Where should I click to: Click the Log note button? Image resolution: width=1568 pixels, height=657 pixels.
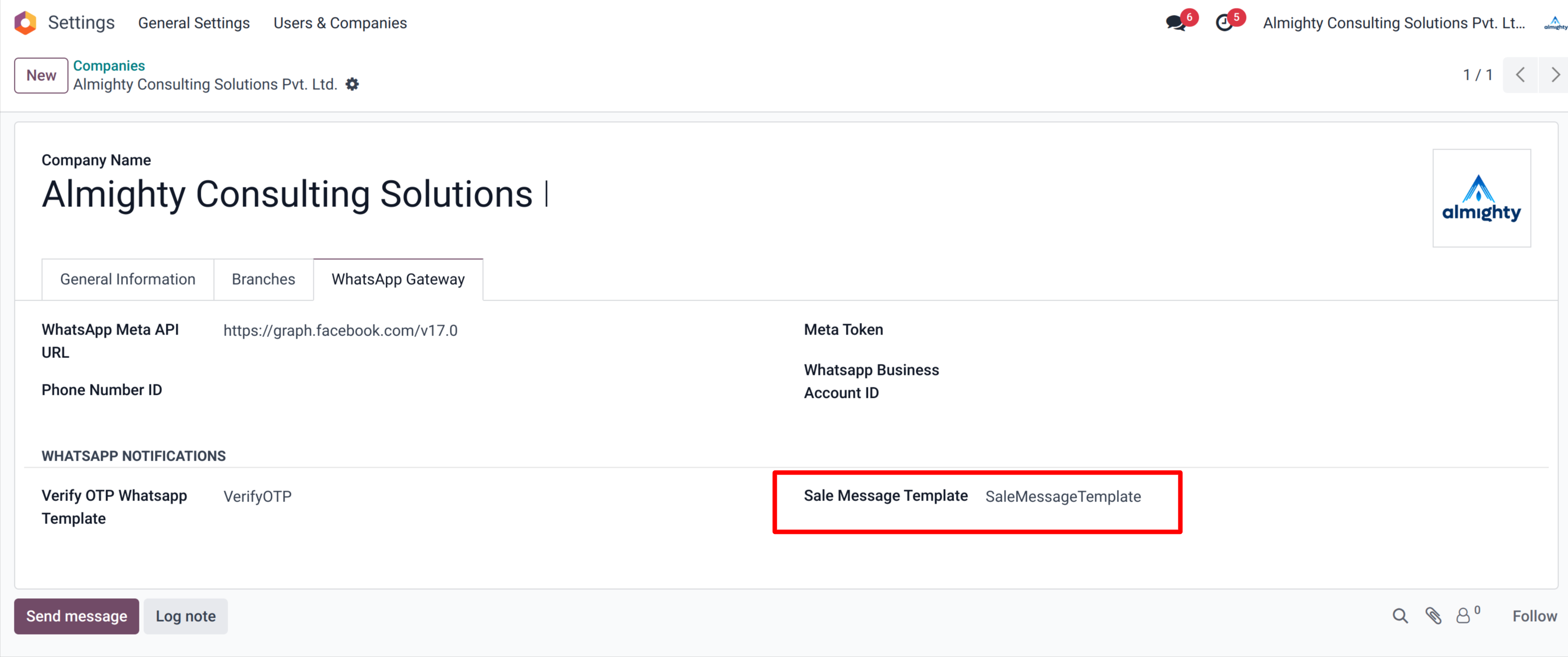pos(185,616)
